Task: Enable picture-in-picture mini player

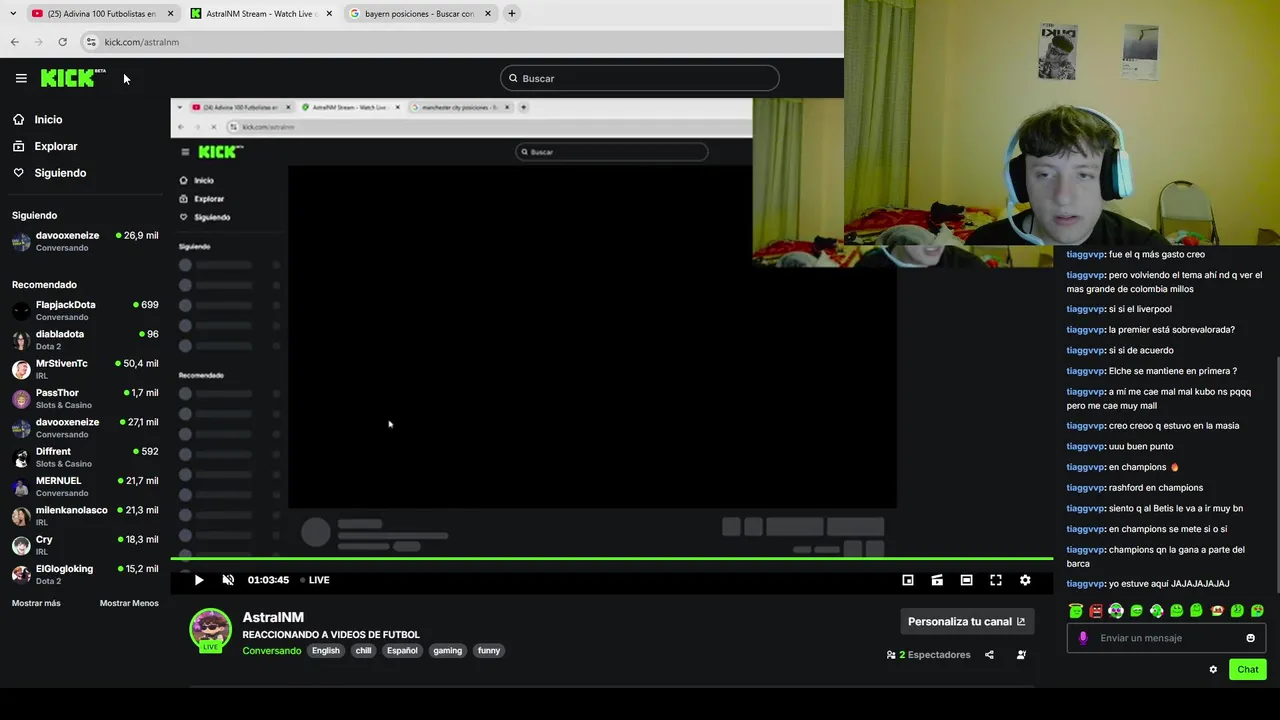Action: tap(908, 580)
